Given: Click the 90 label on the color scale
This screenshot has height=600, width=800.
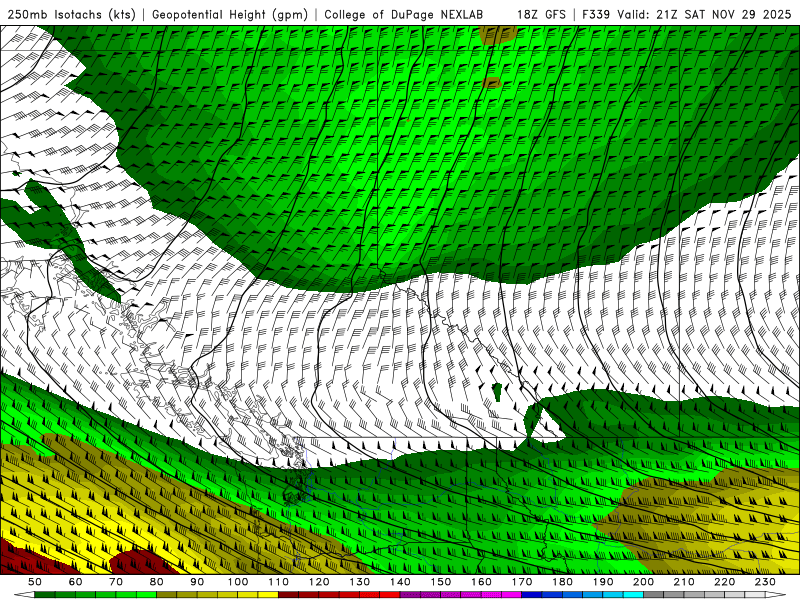Looking at the screenshot, I should (x=197, y=582).
